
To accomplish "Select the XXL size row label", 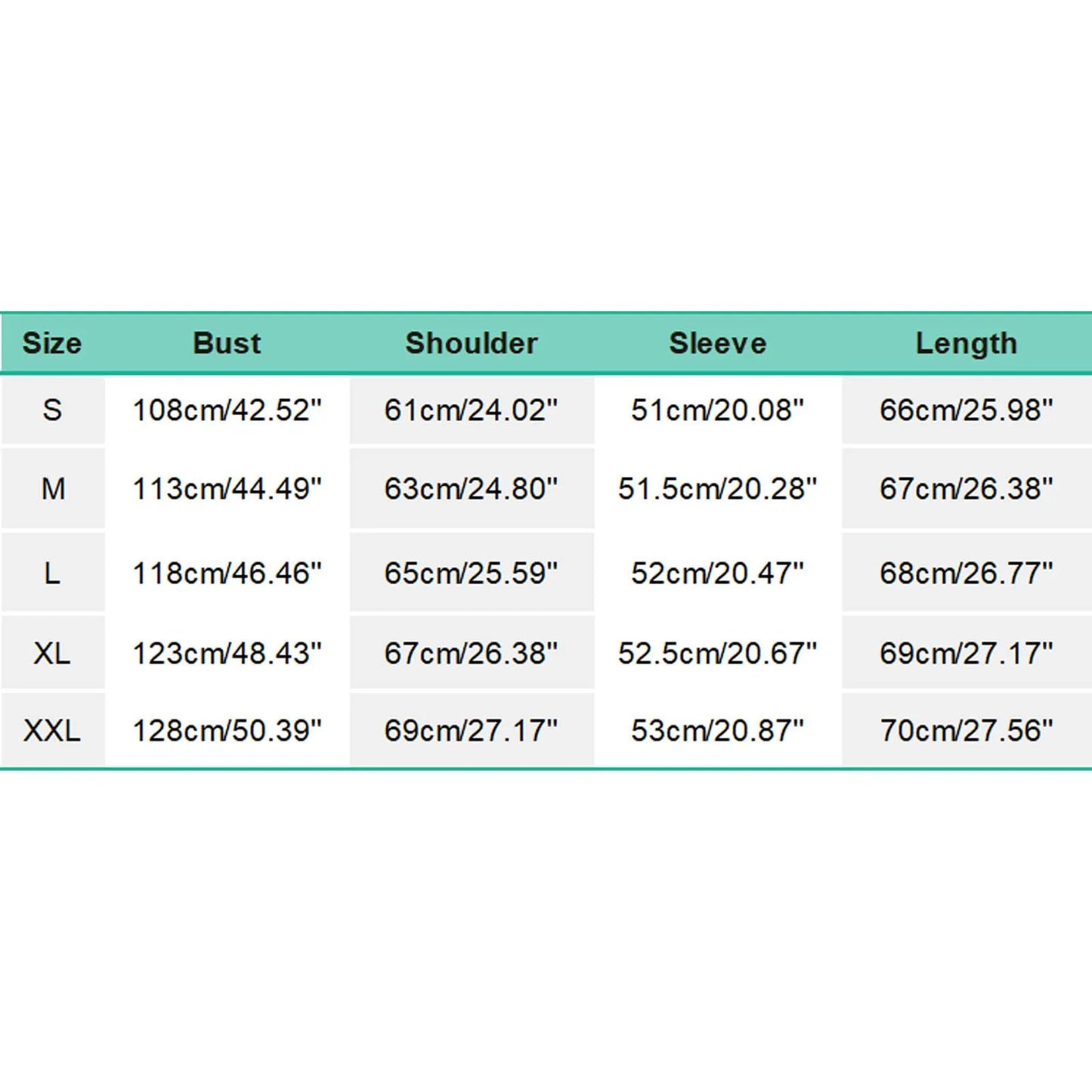I will (x=52, y=731).
